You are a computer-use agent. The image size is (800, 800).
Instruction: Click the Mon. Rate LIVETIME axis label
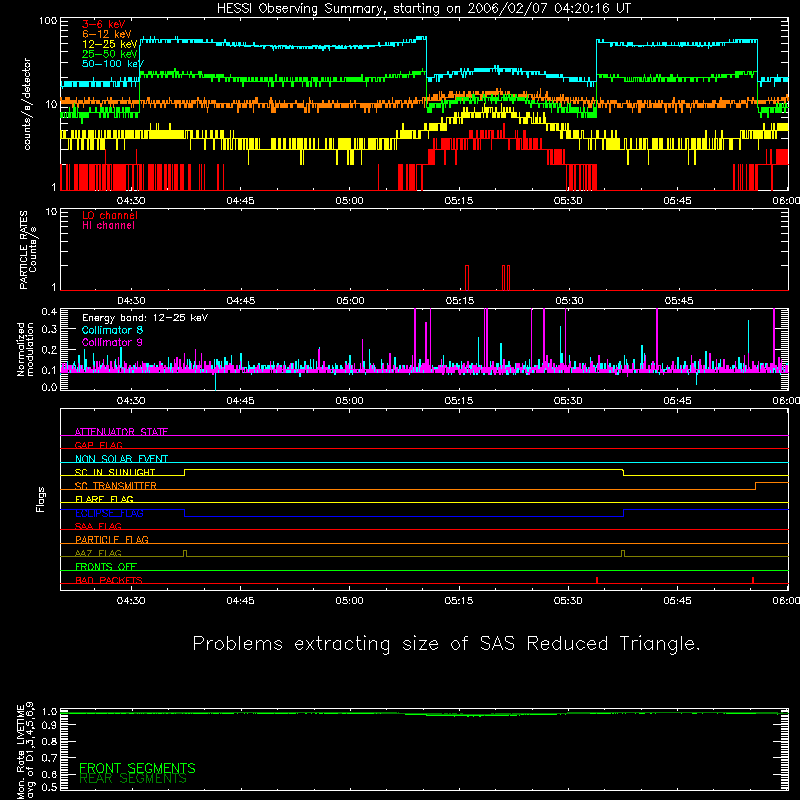pyautogui.click(x=26, y=751)
